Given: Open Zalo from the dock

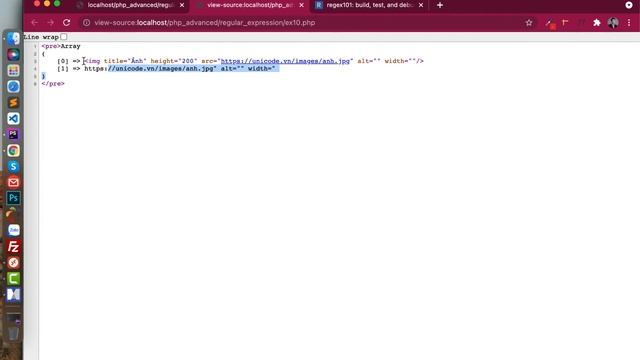Looking at the screenshot, I should point(13,230).
